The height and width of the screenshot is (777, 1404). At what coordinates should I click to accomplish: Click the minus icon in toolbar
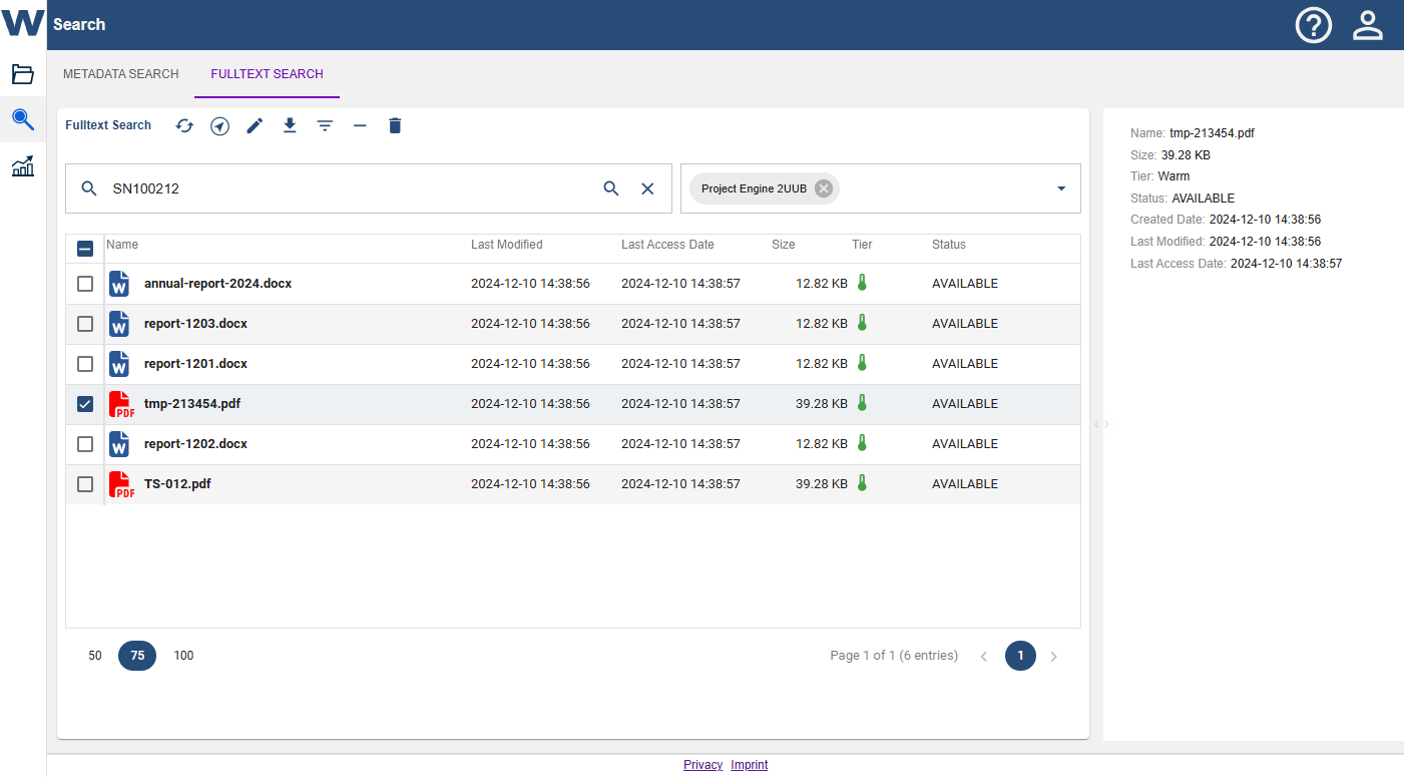pyautogui.click(x=360, y=126)
